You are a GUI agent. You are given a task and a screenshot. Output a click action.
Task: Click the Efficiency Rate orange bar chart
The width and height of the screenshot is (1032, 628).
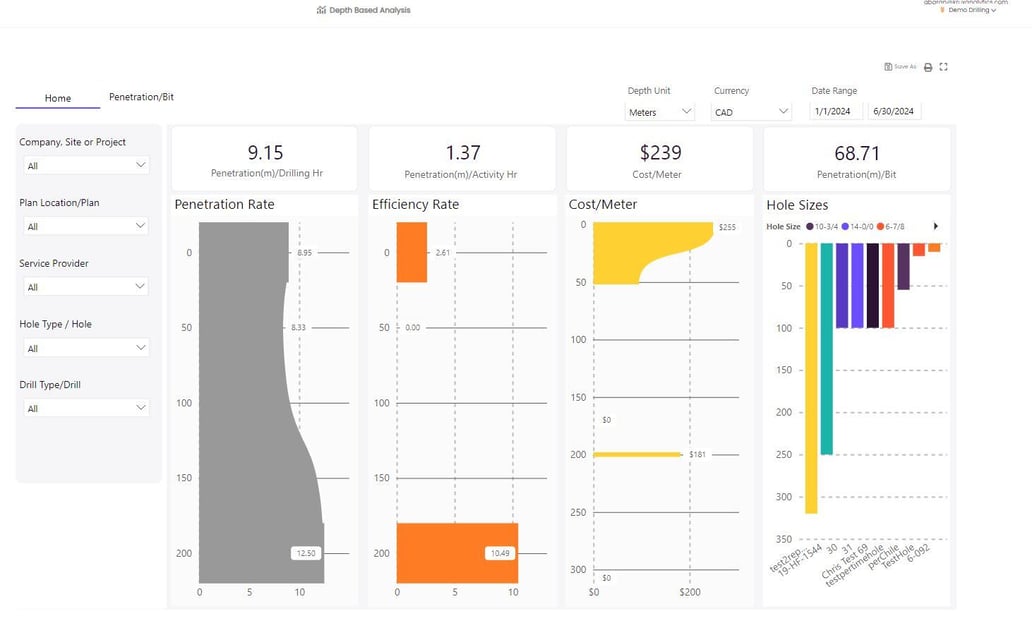coord(460,552)
